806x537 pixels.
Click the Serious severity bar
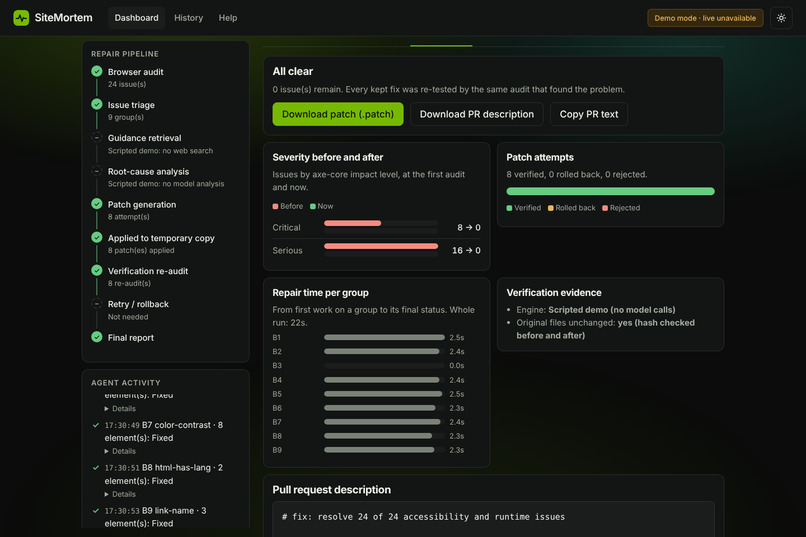pyautogui.click(x=381, y=246)
